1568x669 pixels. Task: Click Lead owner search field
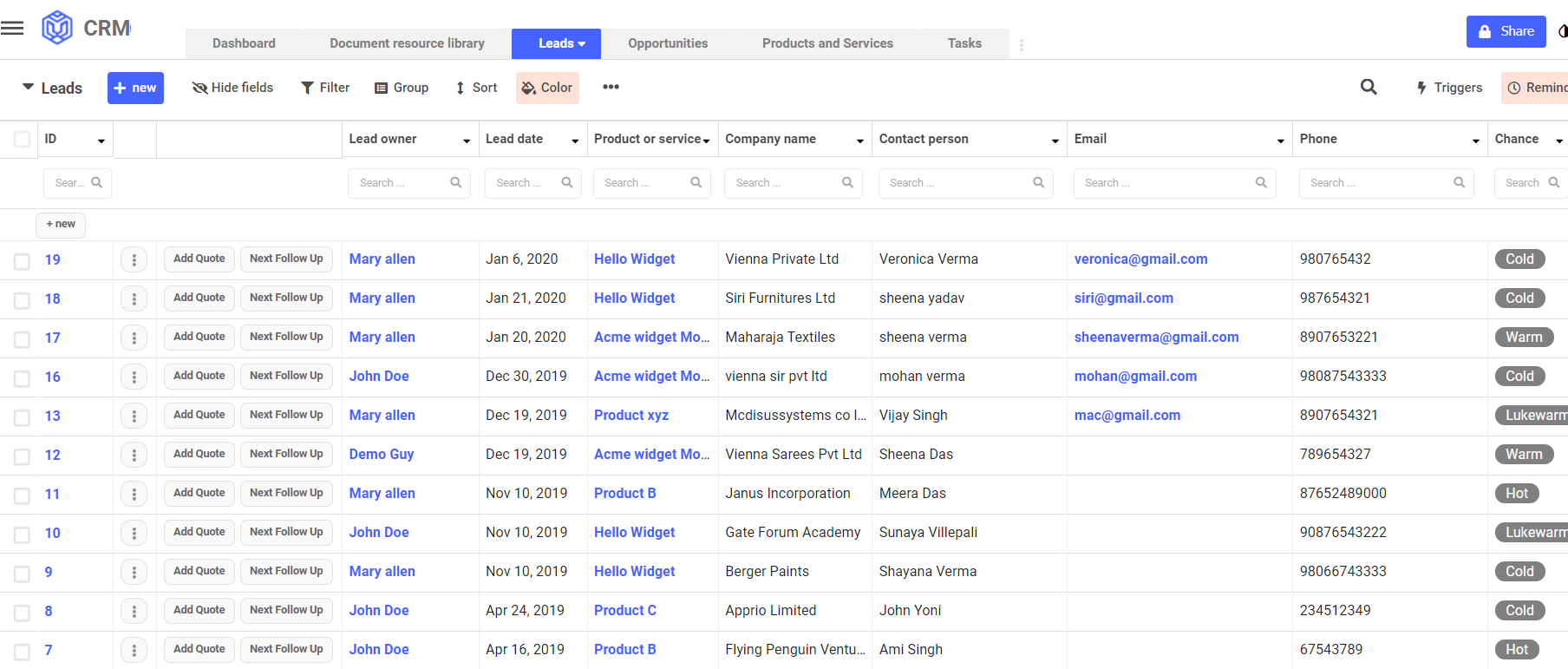409,183
